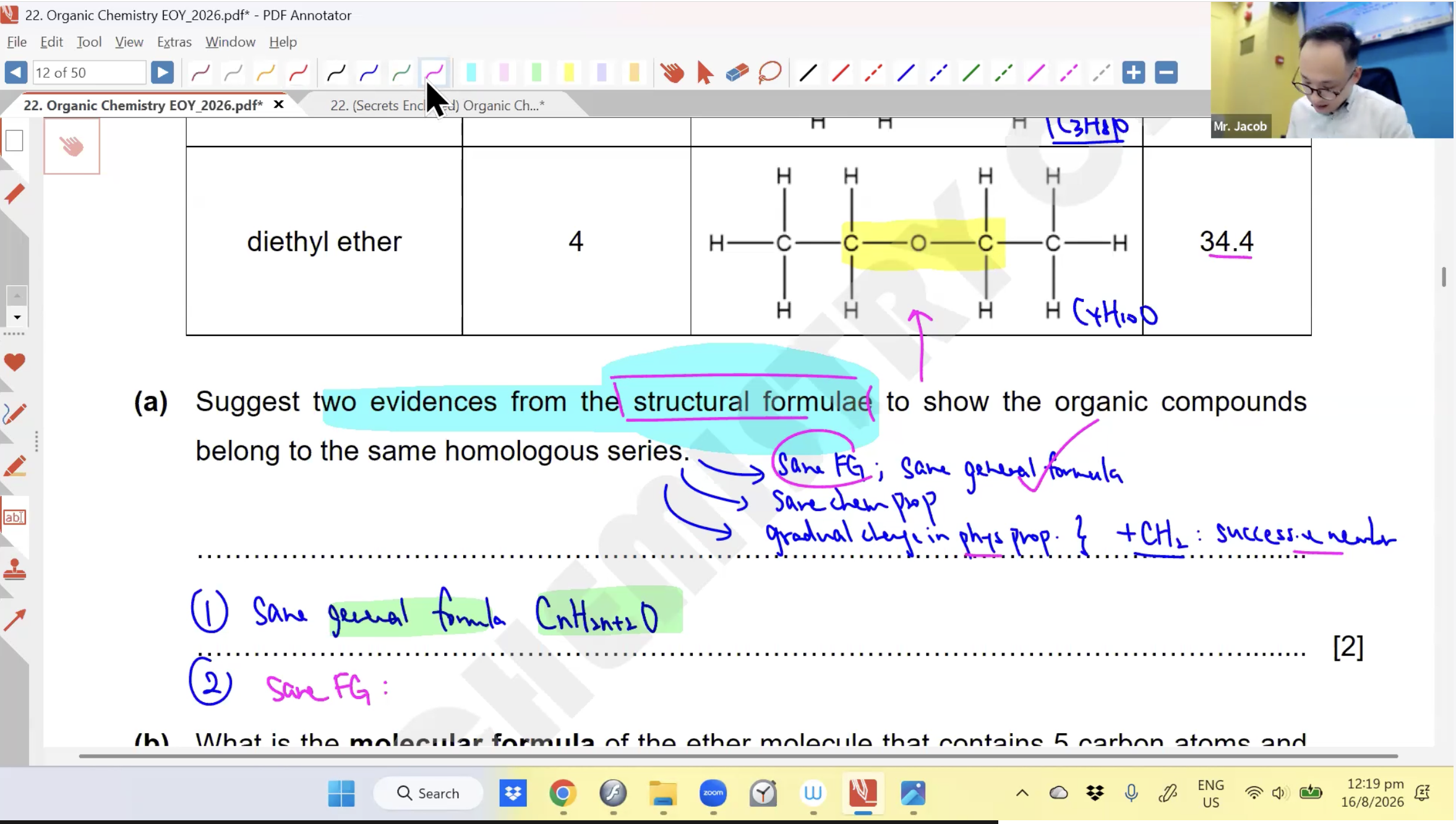Choose the solid magenta line tool

pos(1037,73)
